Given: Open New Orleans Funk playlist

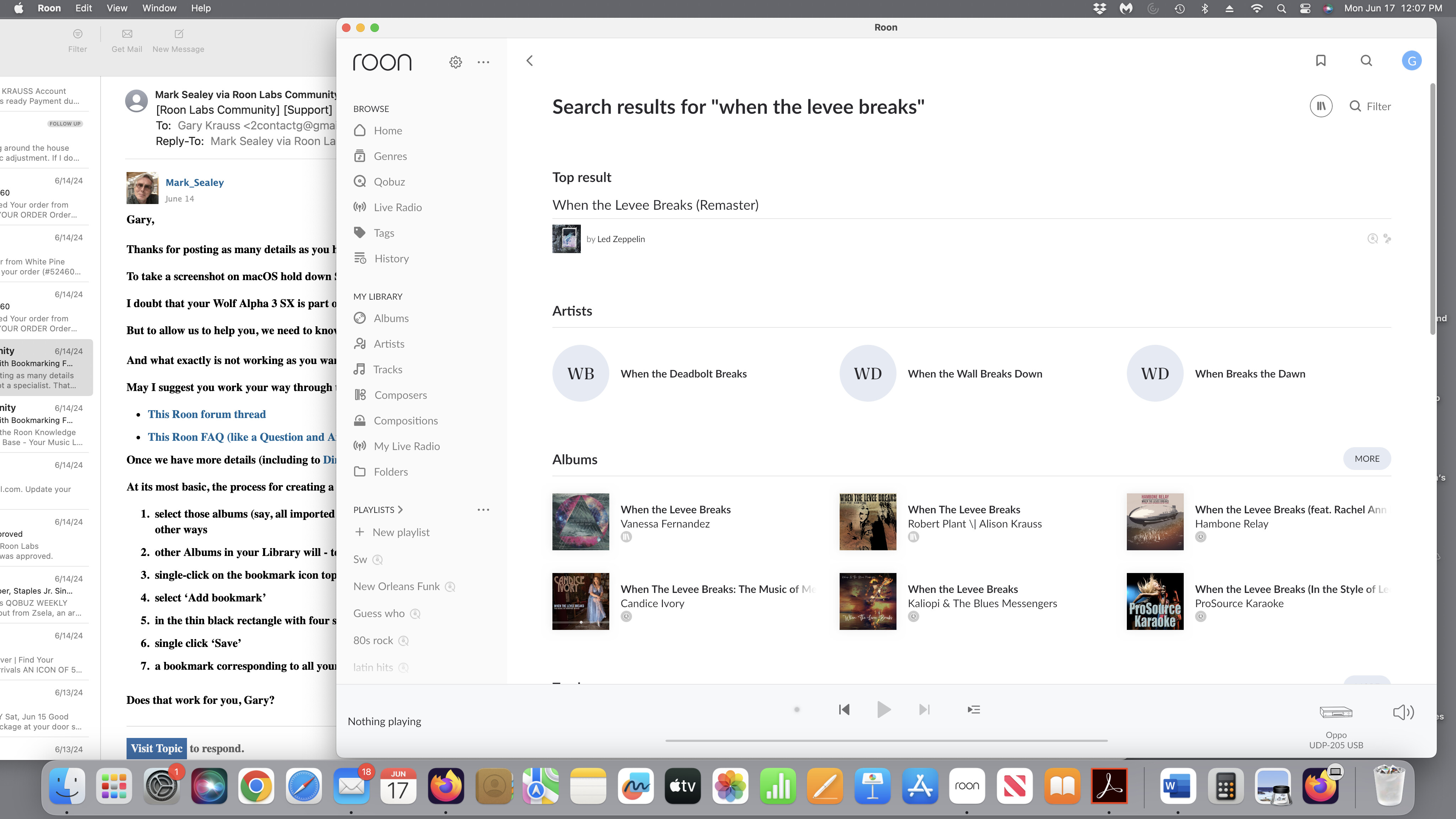Looking at the screenshot, I should (x=396, y=587).
